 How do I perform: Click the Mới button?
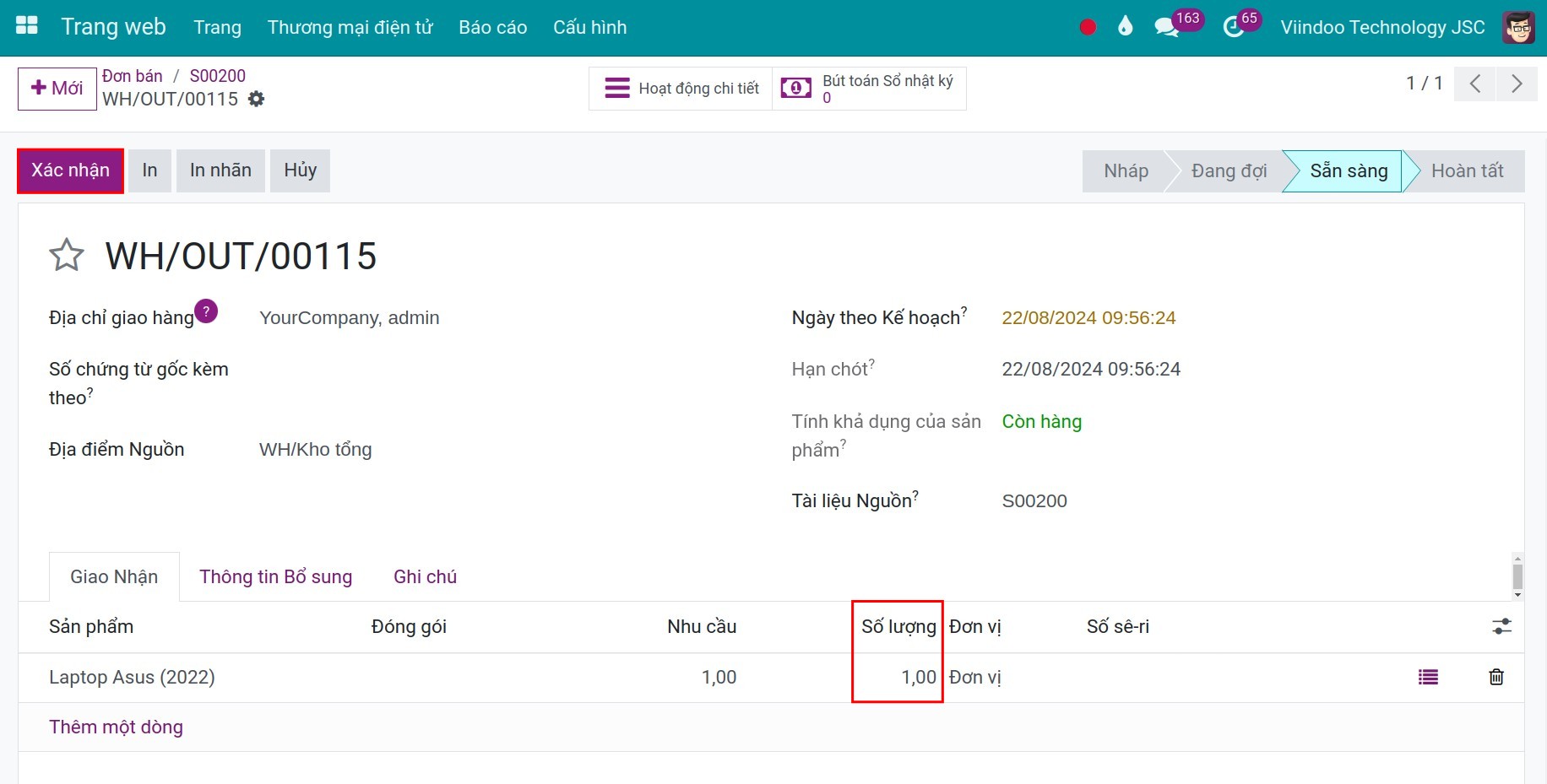[x=57, y=89]
